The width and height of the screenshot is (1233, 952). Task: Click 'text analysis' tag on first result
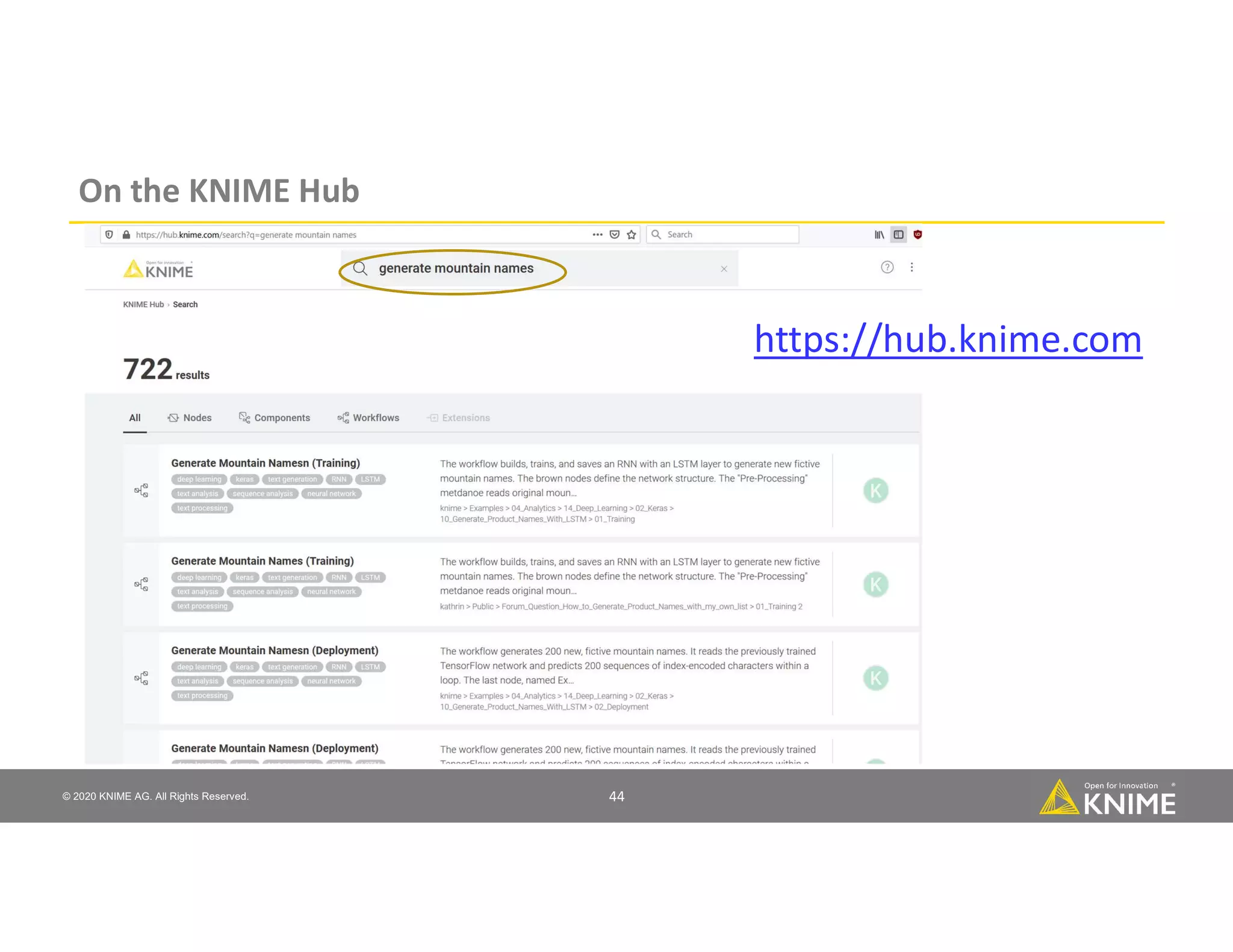coord(197,494)
